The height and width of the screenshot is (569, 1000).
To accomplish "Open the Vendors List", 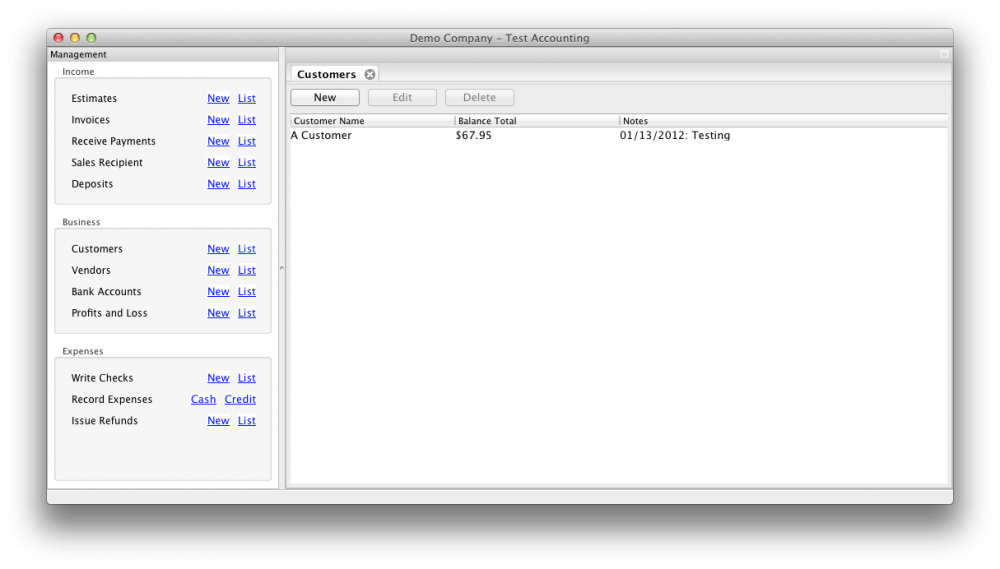I will point(247,270).
